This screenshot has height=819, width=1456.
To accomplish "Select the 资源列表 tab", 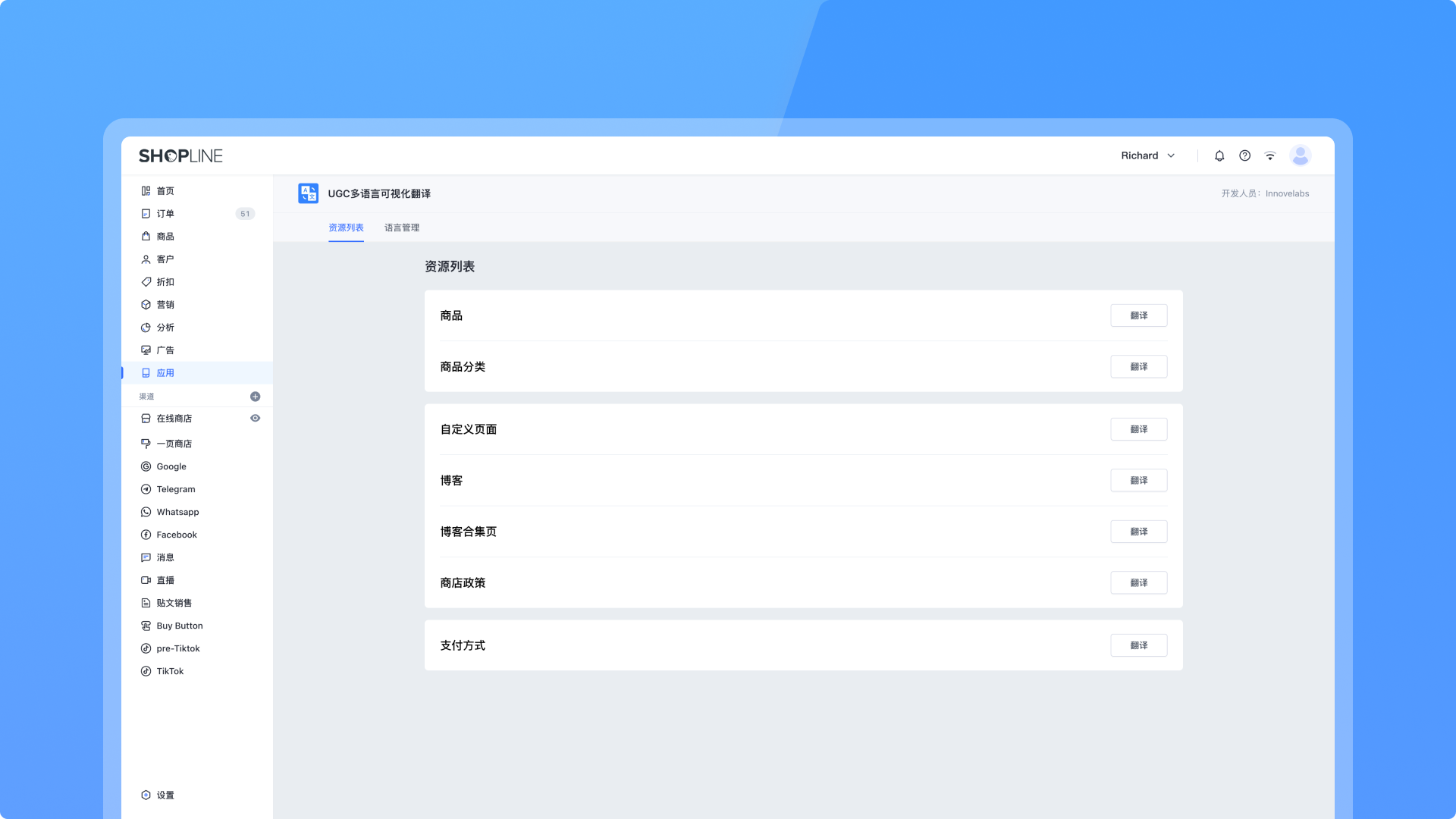I will click(x=346, y=227).
